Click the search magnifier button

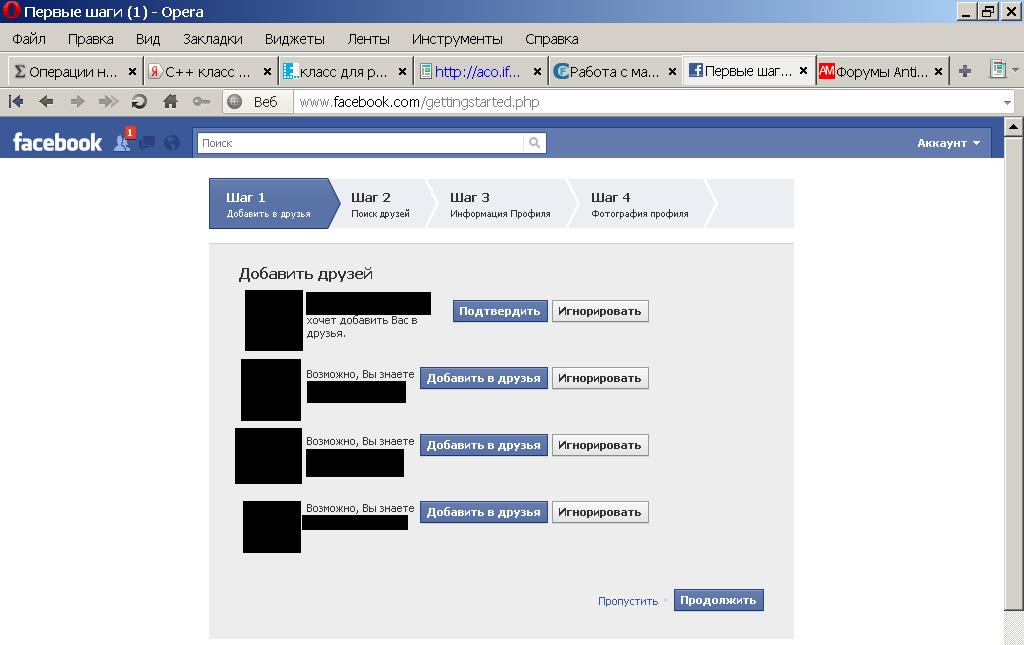pos(534,143)
